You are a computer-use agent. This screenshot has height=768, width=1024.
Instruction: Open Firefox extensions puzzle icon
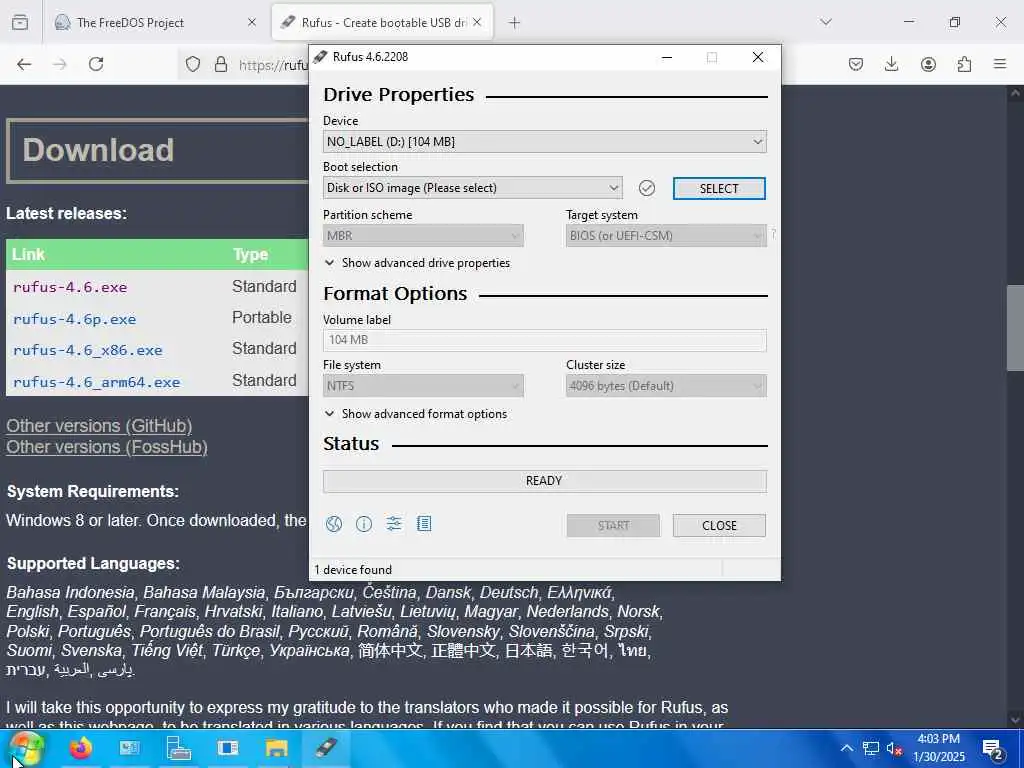(x=964, y=64)
